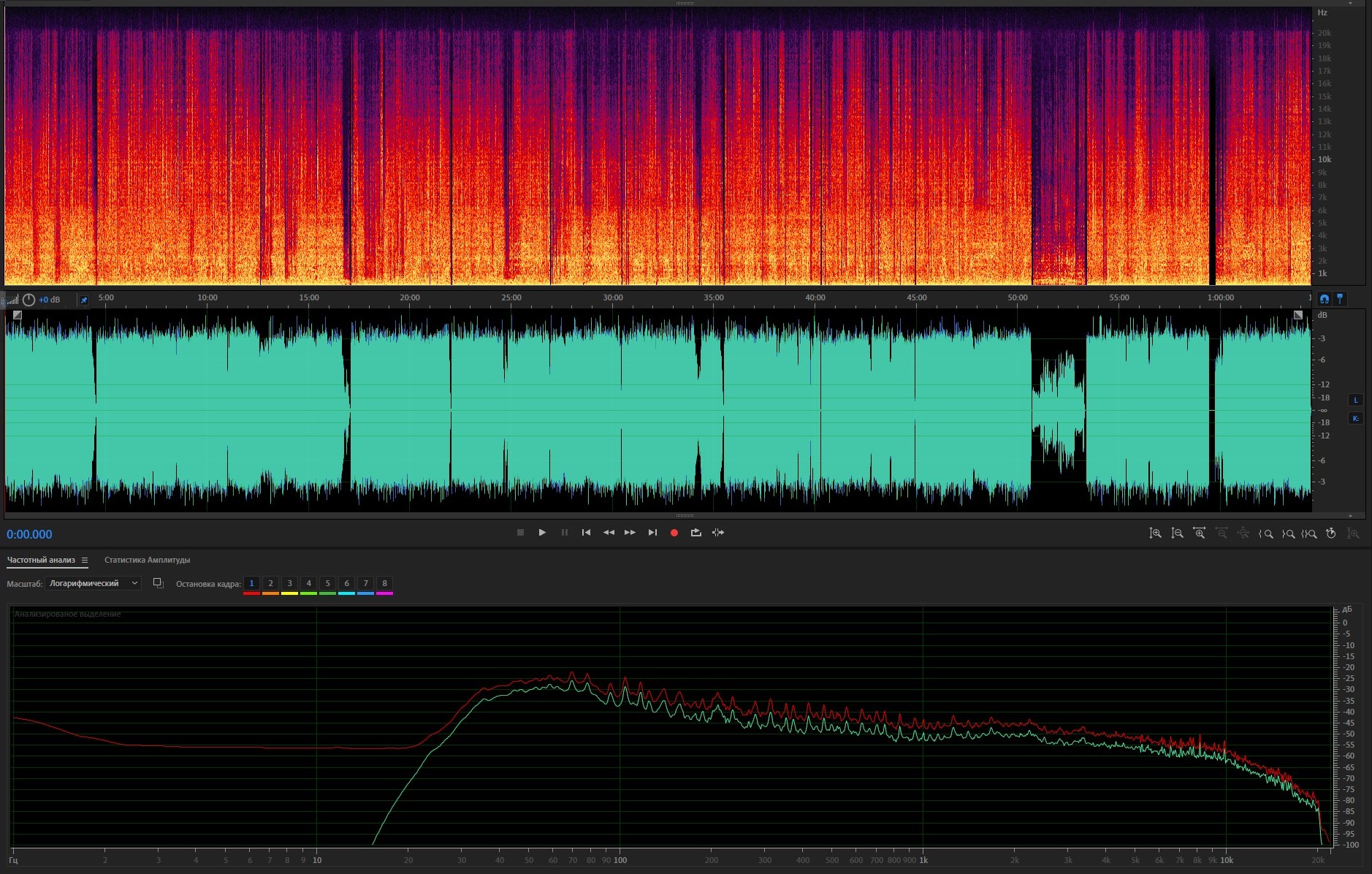Toggle the L channel enable button
The image size is (1372, 874).
[x=1356, y=400]
